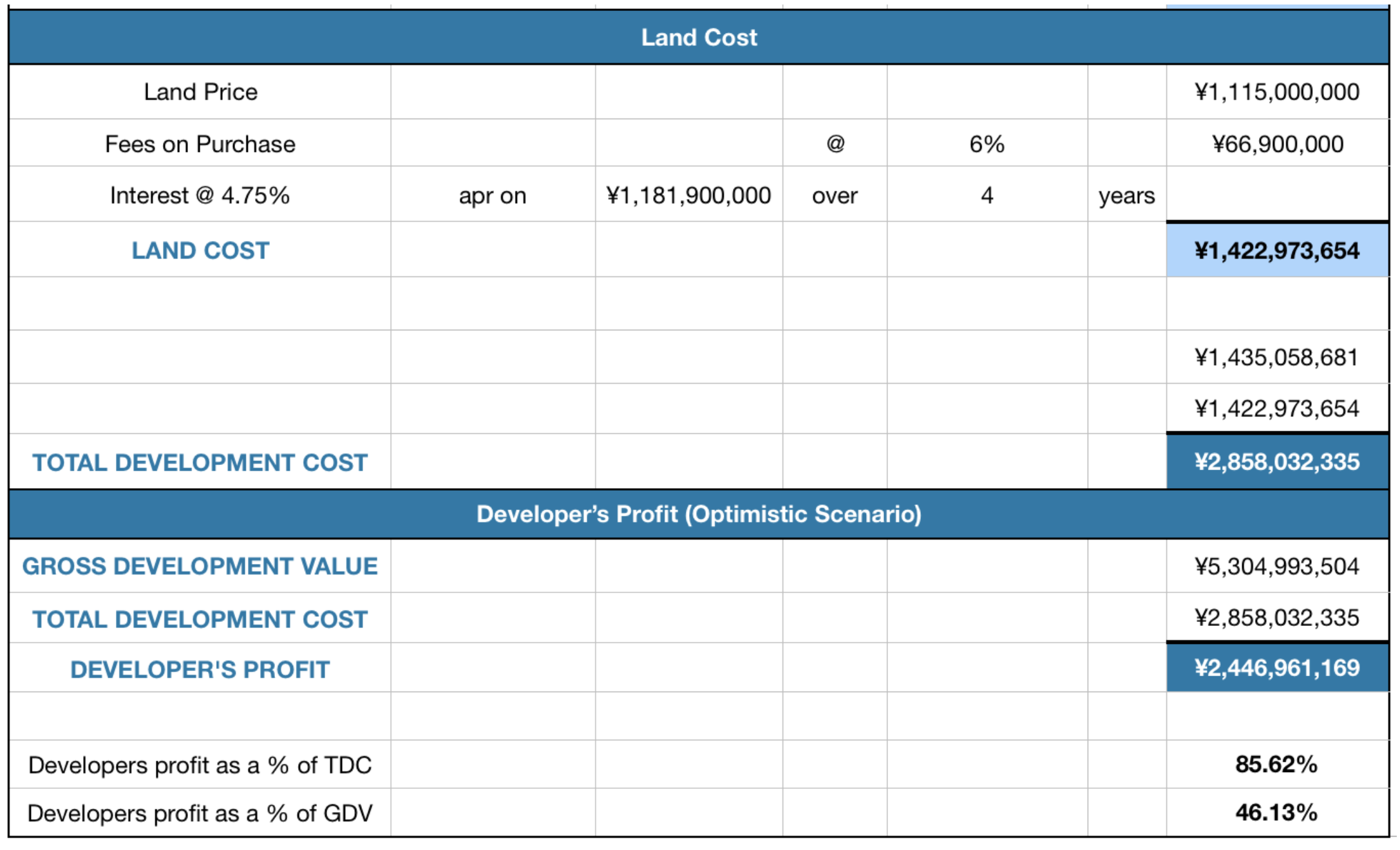Select the dark blue ¥2,858,032,335 total cell

1276,462
